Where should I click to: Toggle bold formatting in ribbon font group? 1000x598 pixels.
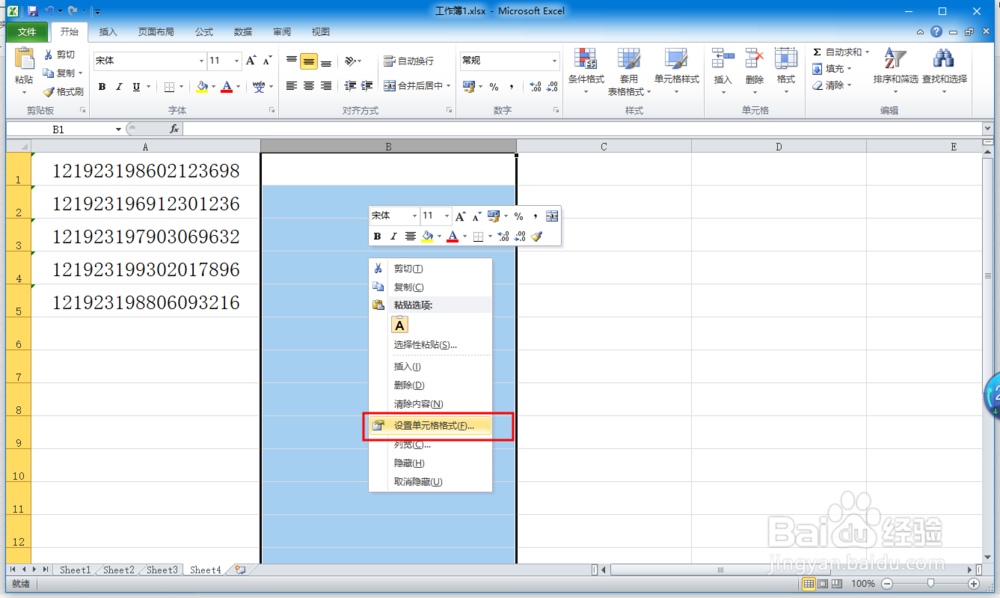[102, 87]
